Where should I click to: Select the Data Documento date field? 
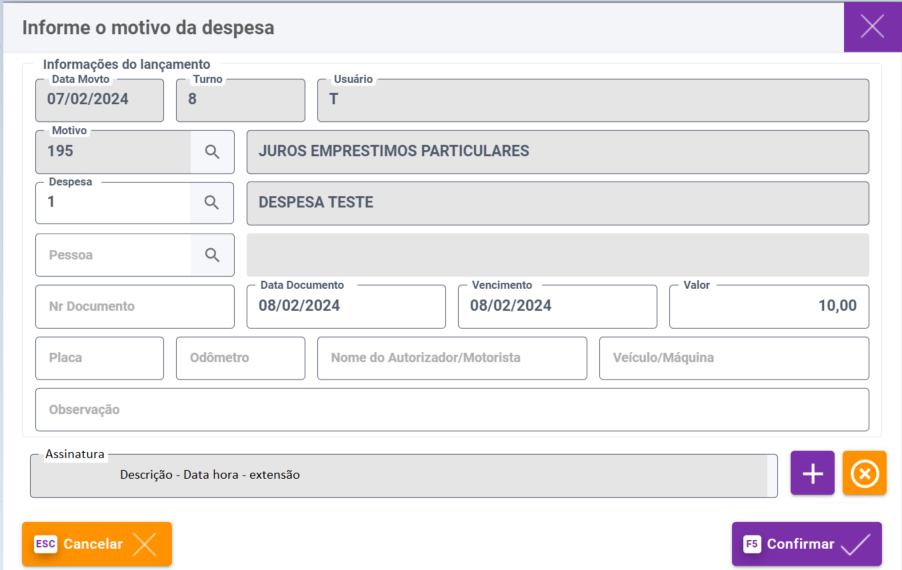[x=345, y=307]
